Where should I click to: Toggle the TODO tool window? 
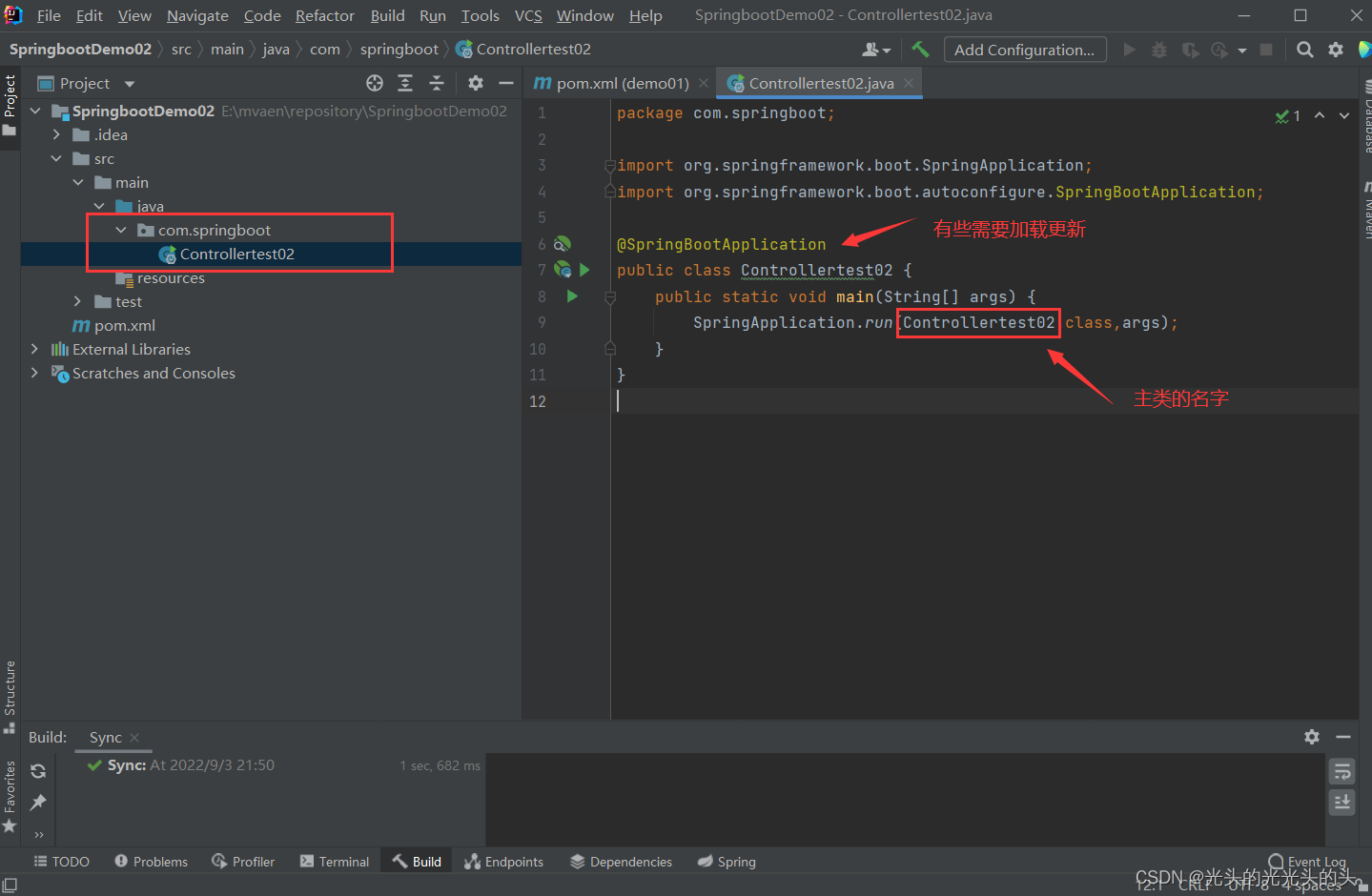pyautogui.click(x=61, y=861)
